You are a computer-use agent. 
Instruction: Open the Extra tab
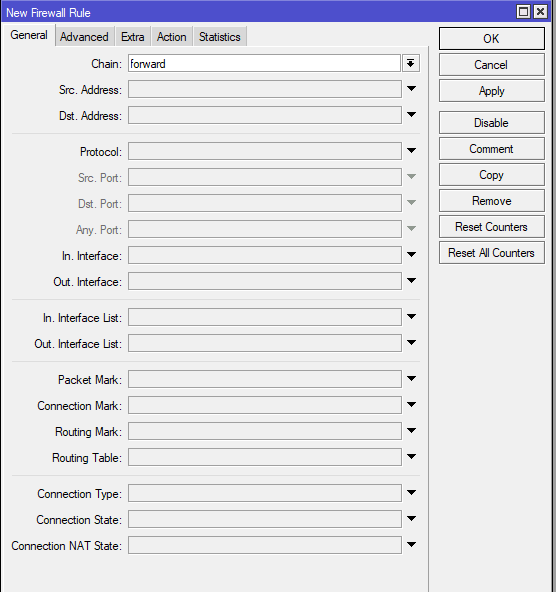click(x=132, y=37)
